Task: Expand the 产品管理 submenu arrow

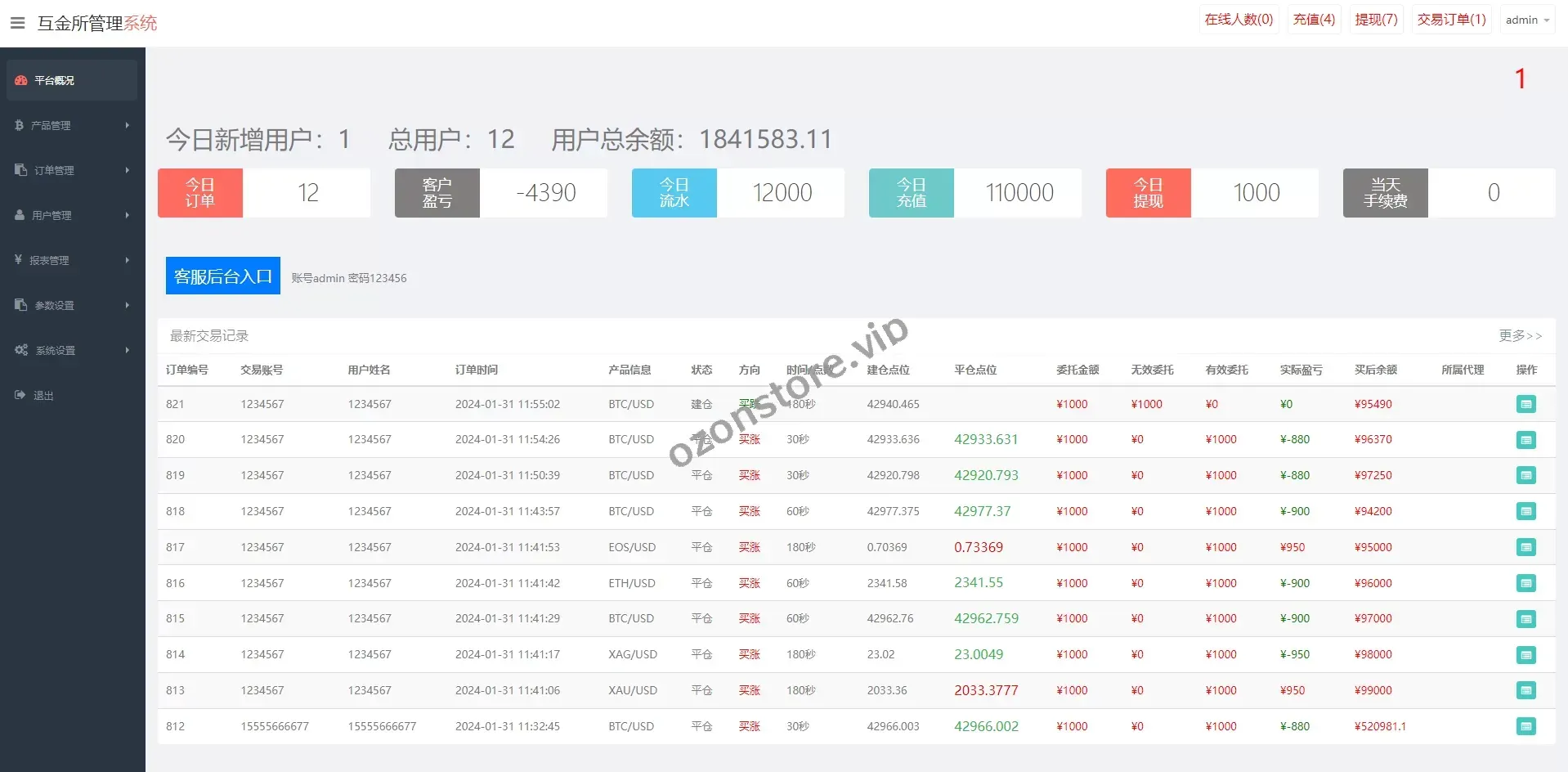Action: pos(127,125)
